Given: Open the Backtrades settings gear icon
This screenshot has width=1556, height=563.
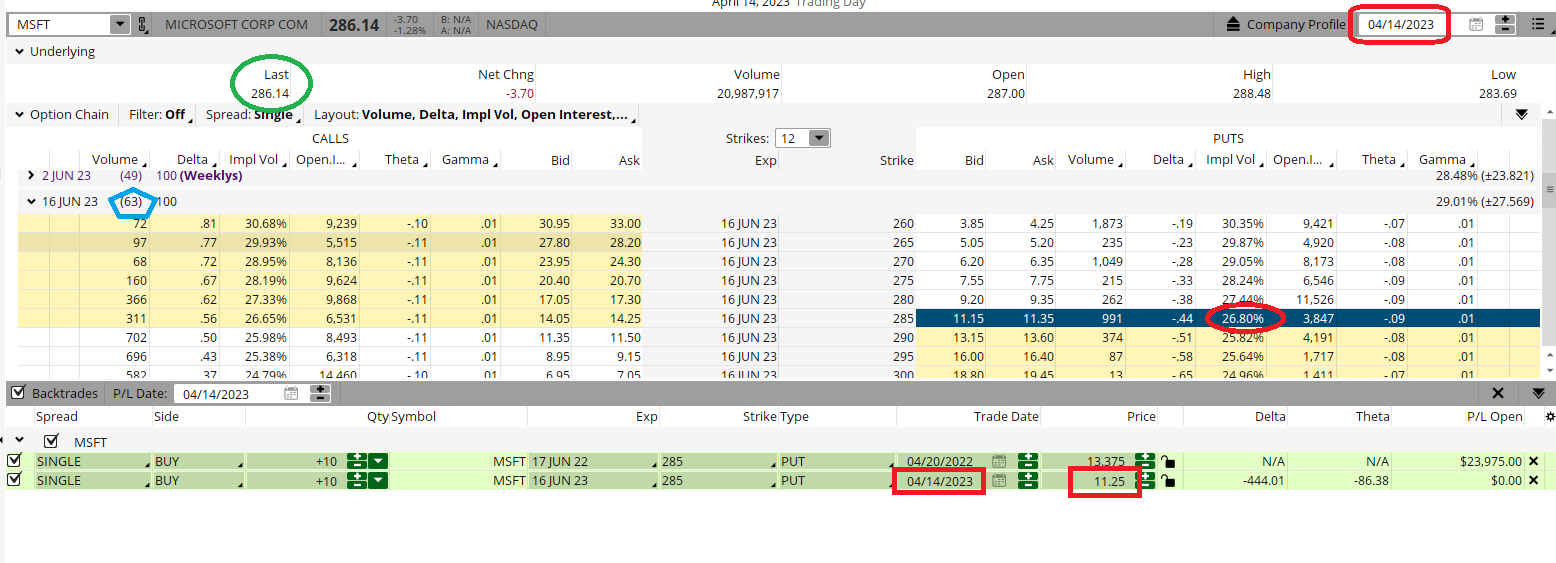Looking at the screenshot, I should [x=1549, y=417].
